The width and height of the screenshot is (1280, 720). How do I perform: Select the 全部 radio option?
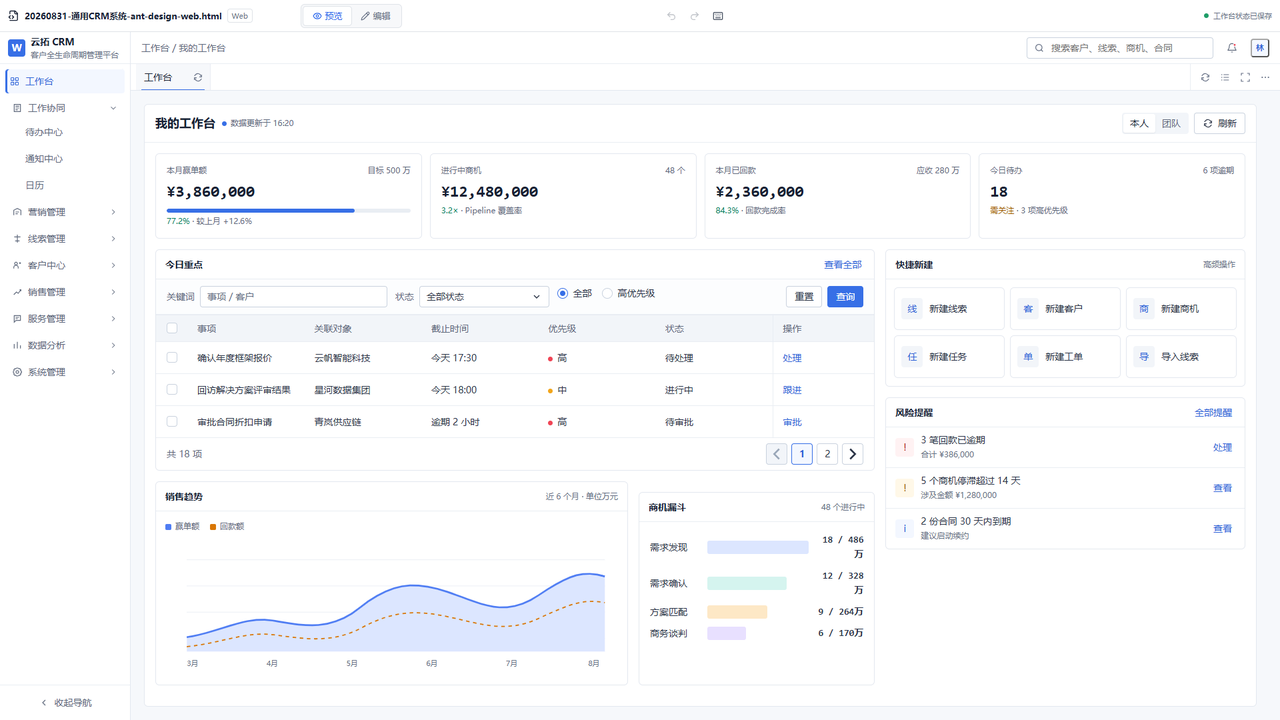pyautogui.click(x=574, y=293)
